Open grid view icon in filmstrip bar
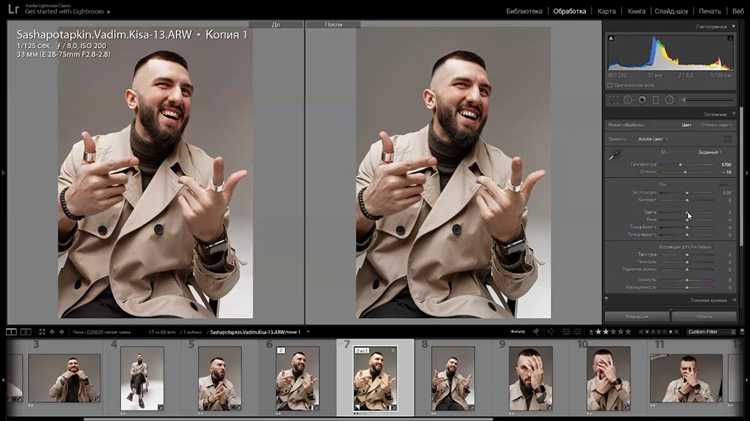This screenshot has height=421, width=750. 42,332
